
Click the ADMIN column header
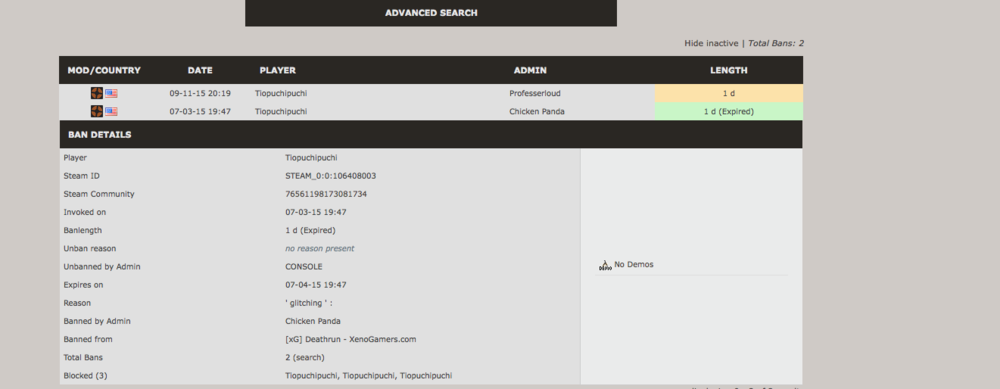(x=530, y=70)
